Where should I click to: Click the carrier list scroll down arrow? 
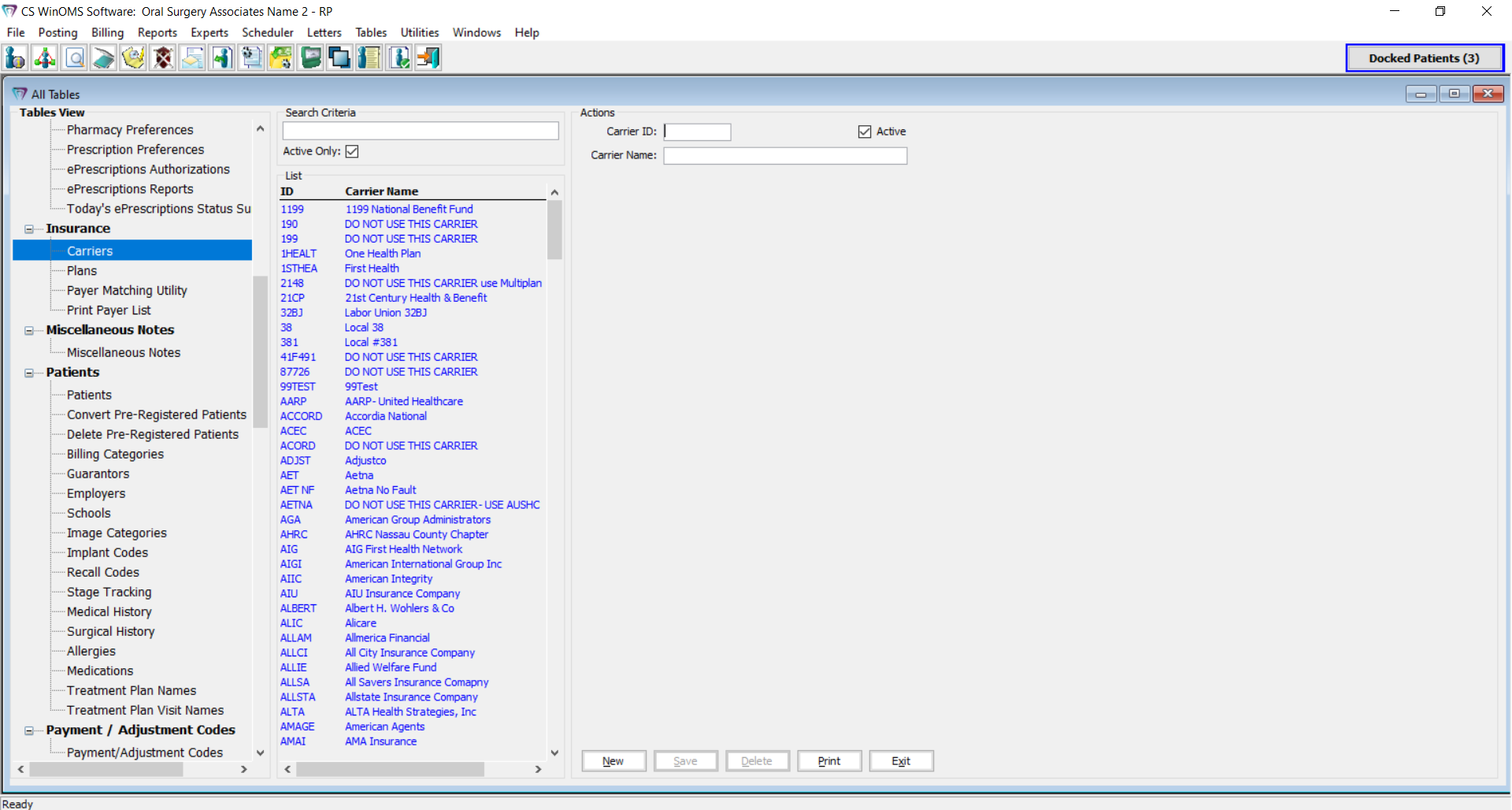[x=554, y=753]
